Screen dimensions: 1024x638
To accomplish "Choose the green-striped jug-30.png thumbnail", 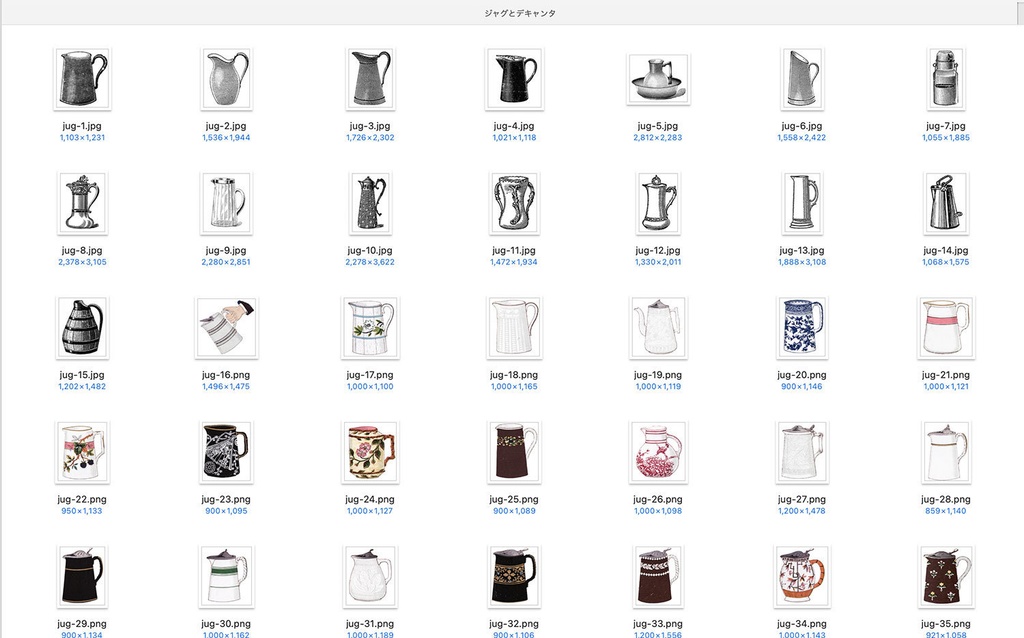I will pyautogui.click(x=226, y=577).
